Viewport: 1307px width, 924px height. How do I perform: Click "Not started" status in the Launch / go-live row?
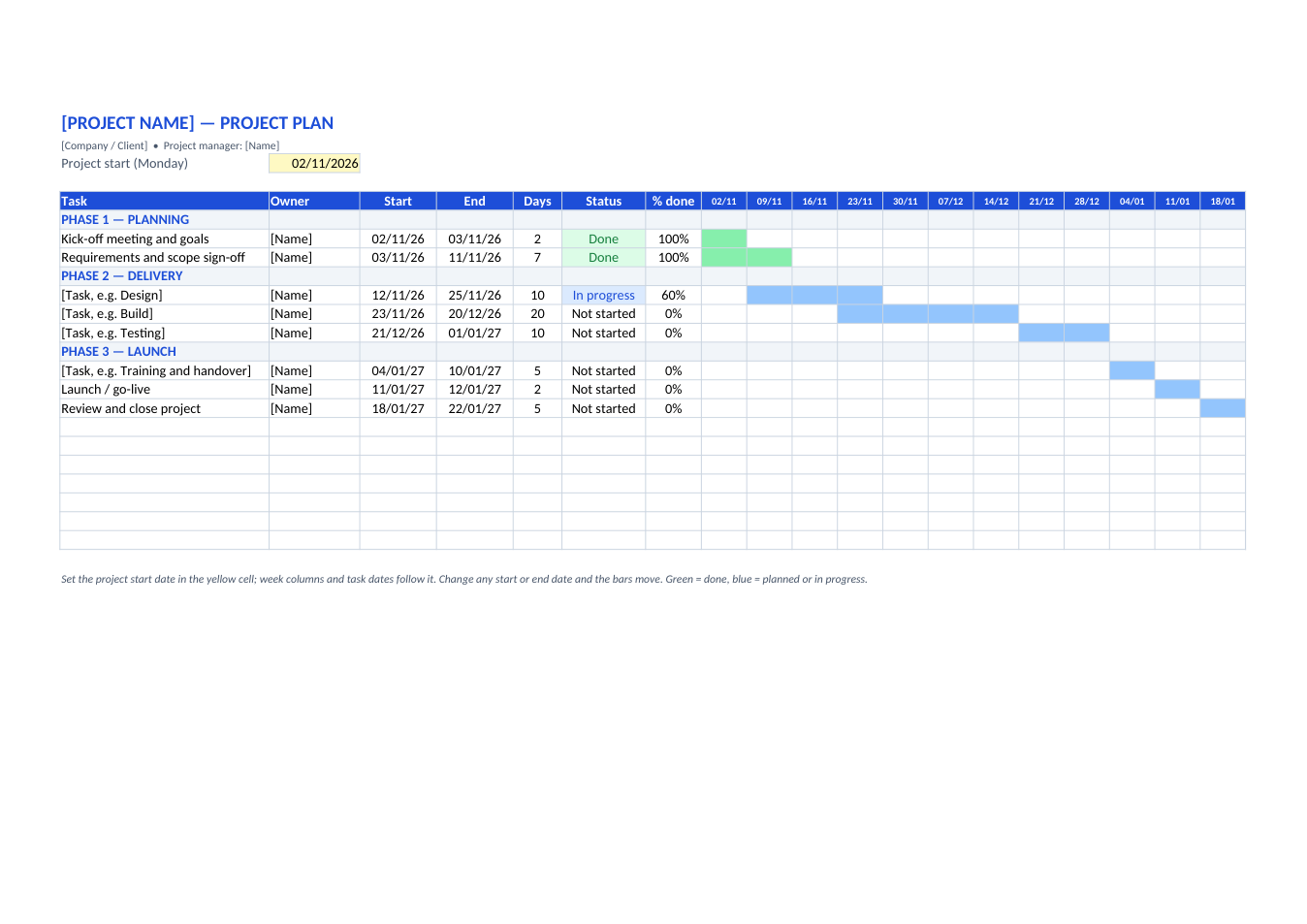pyautogui.click(x=603, y=390)
